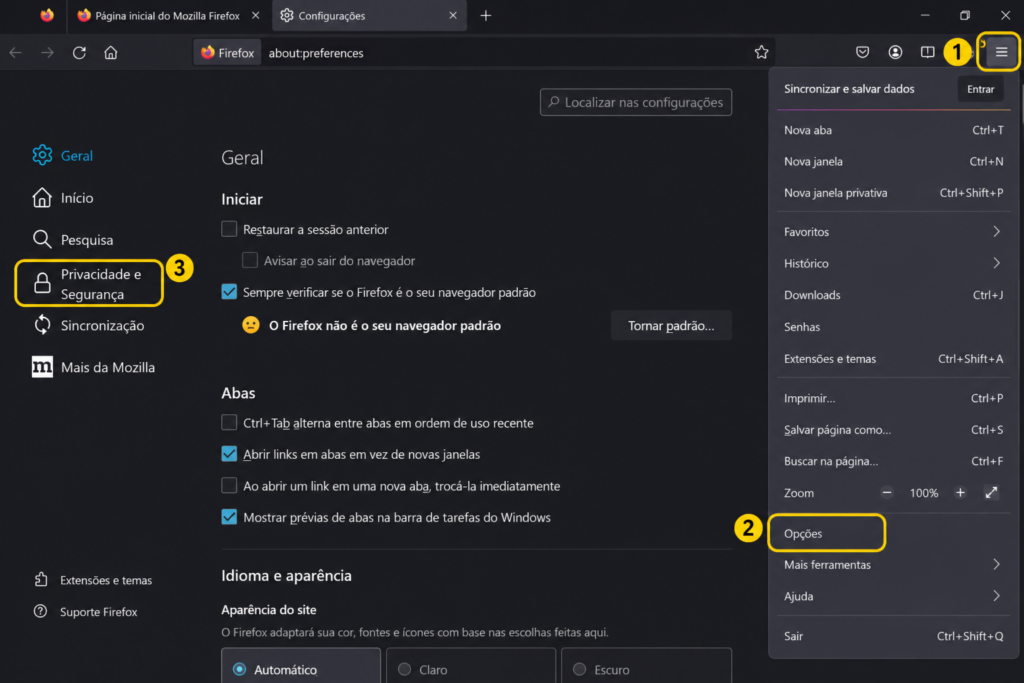Enable Ctrl+Tab recent order checkbox
Image resolution: width=1024 pixels, height=683 pixels.
click(x=229, y=422)
